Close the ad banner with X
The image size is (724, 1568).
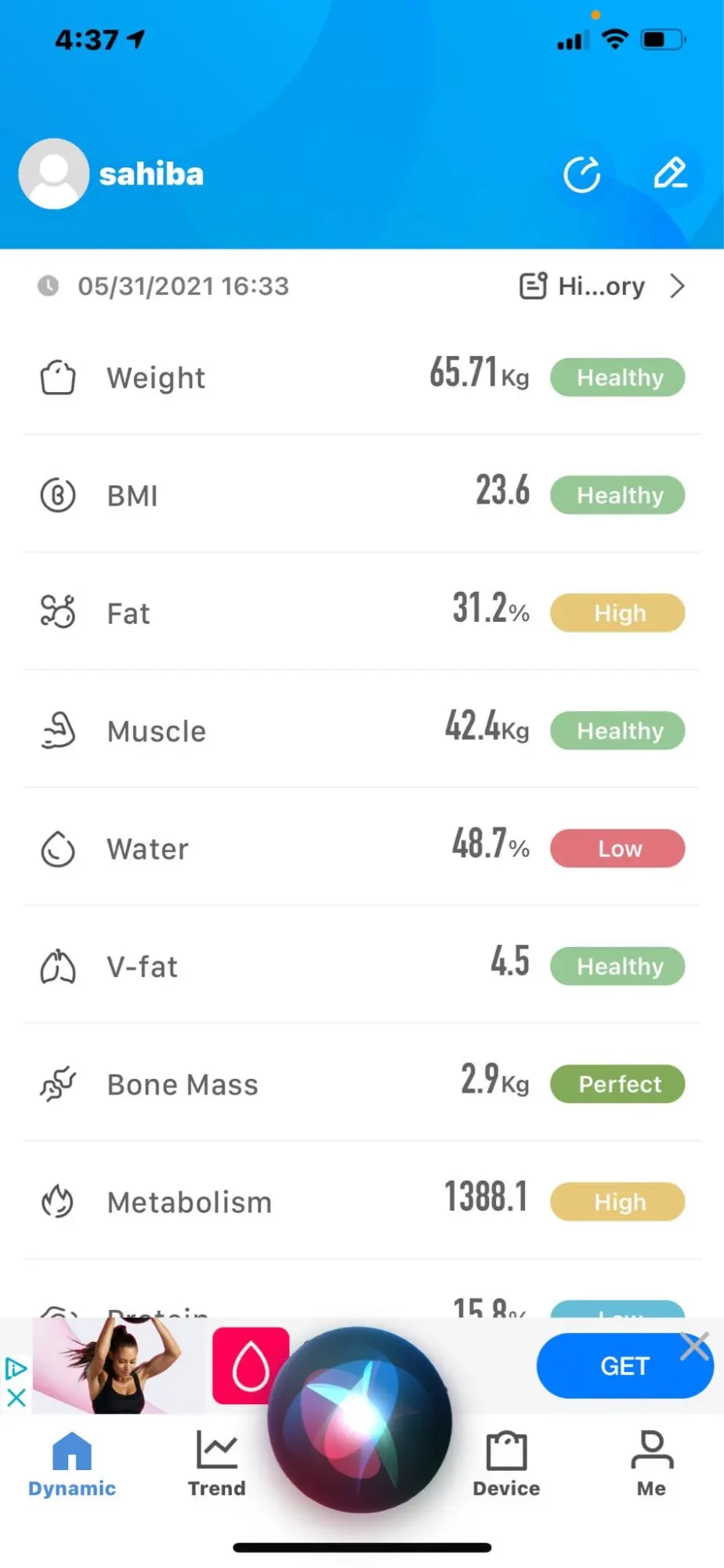tap(695, 1347)
